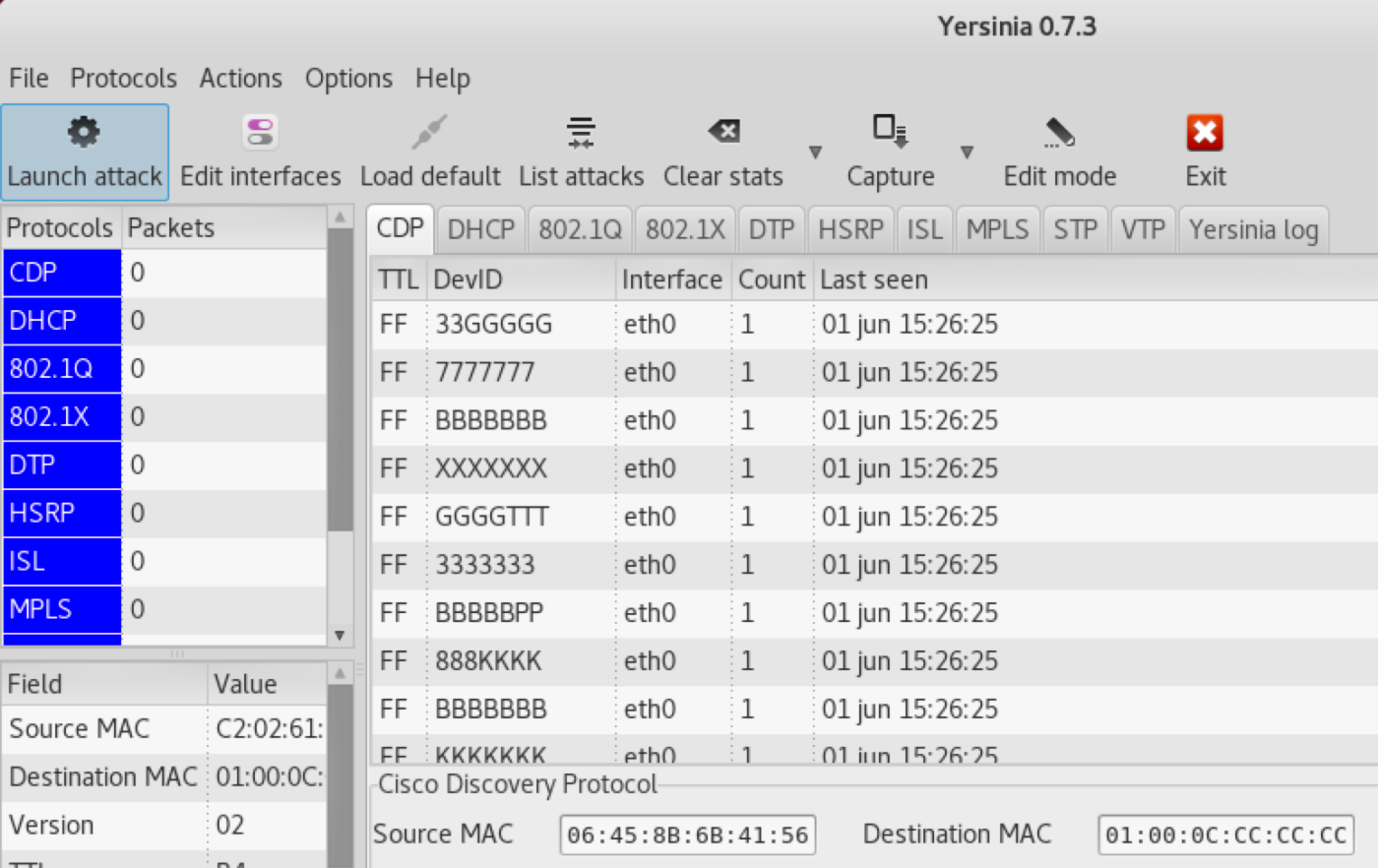Screen dimensions: 1378x868
Task: Open the Capture dropdown arrow
Action: [967, 153]
